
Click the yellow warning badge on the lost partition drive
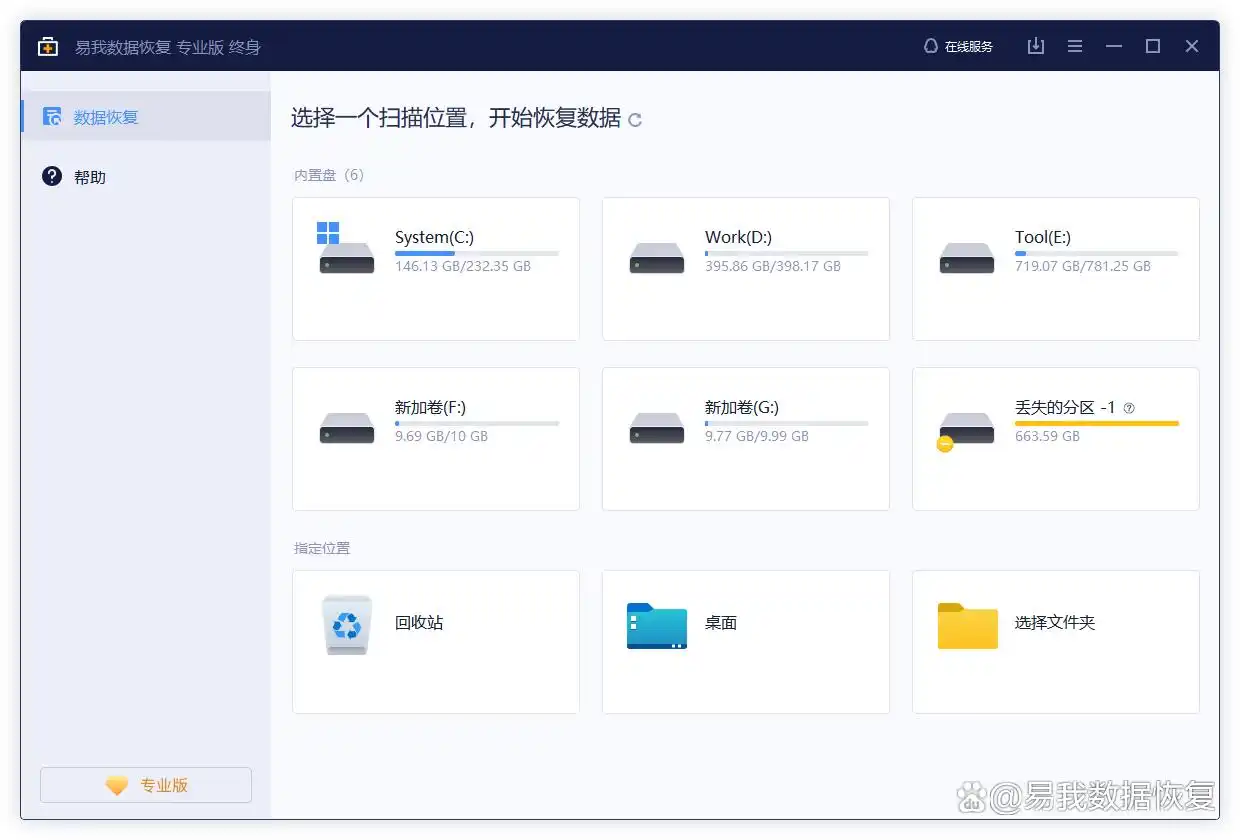click(945, 443)
